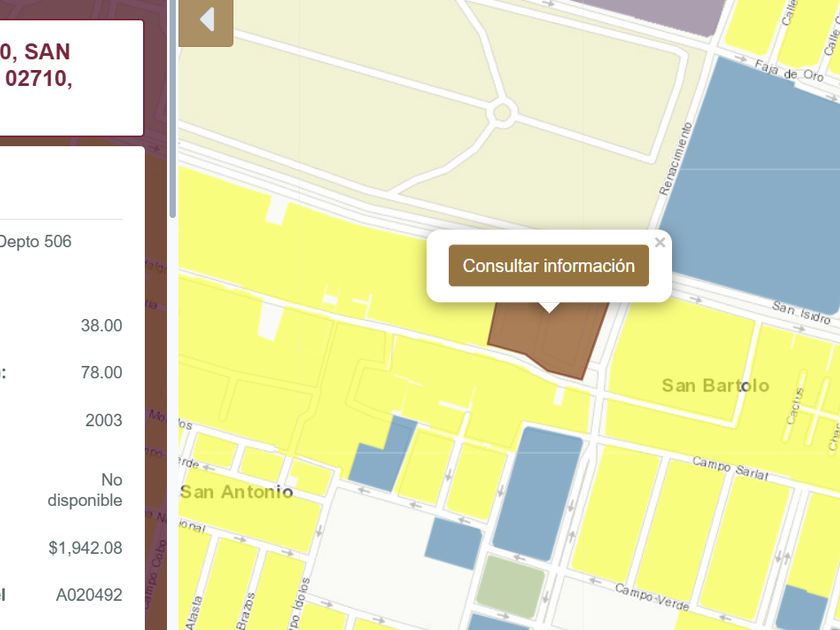Click the San Antonio map label

(x=237, y=492)
